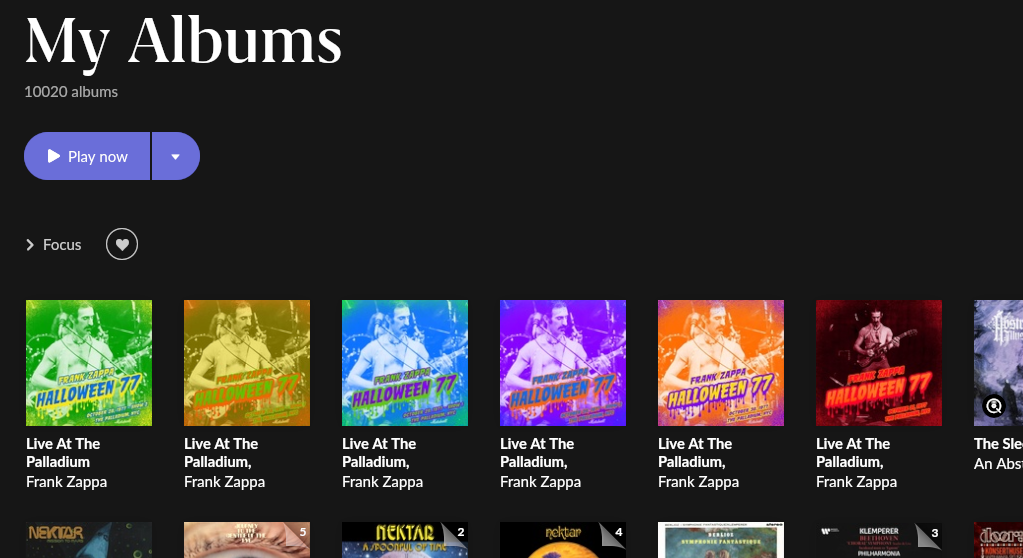Open the Nektar album in the bottom-left corner
1023x558 pixels.
click(x=89, y=540)
